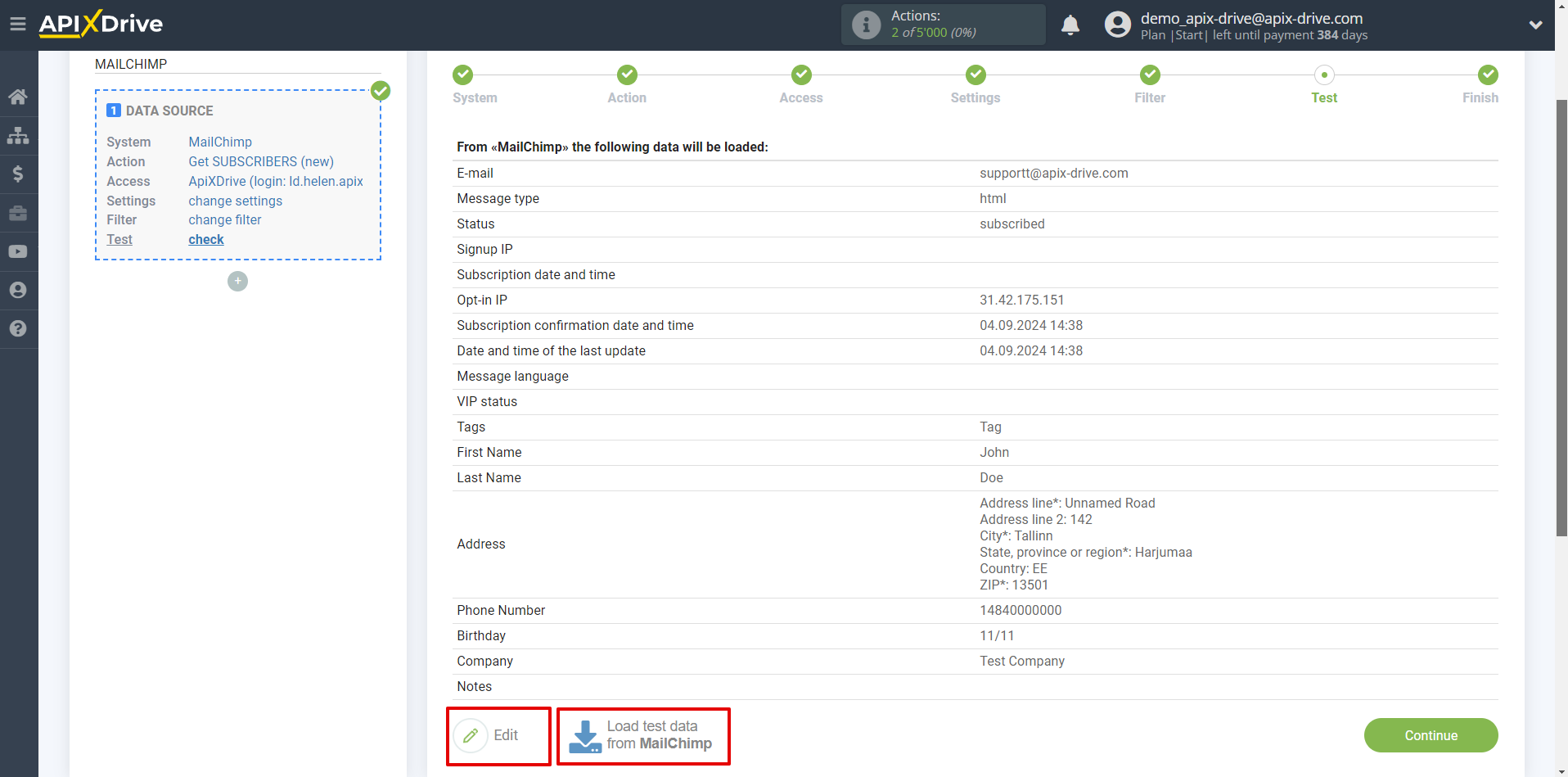This screenshot has height=777, width=1568.
Task: Open the hamburger menu
Action: tap(18, 25)
